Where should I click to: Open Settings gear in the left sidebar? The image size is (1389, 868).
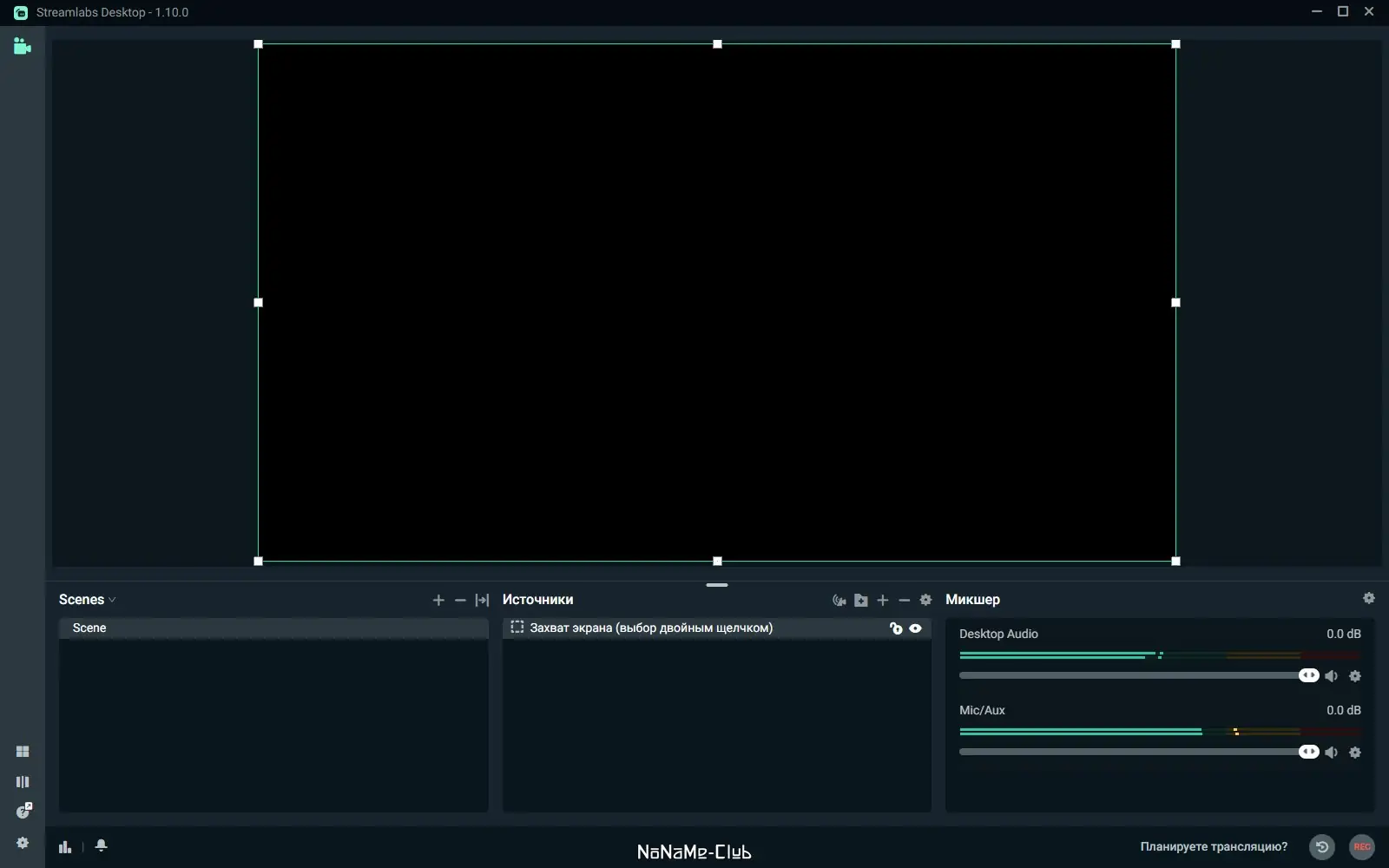click(23, 843)
